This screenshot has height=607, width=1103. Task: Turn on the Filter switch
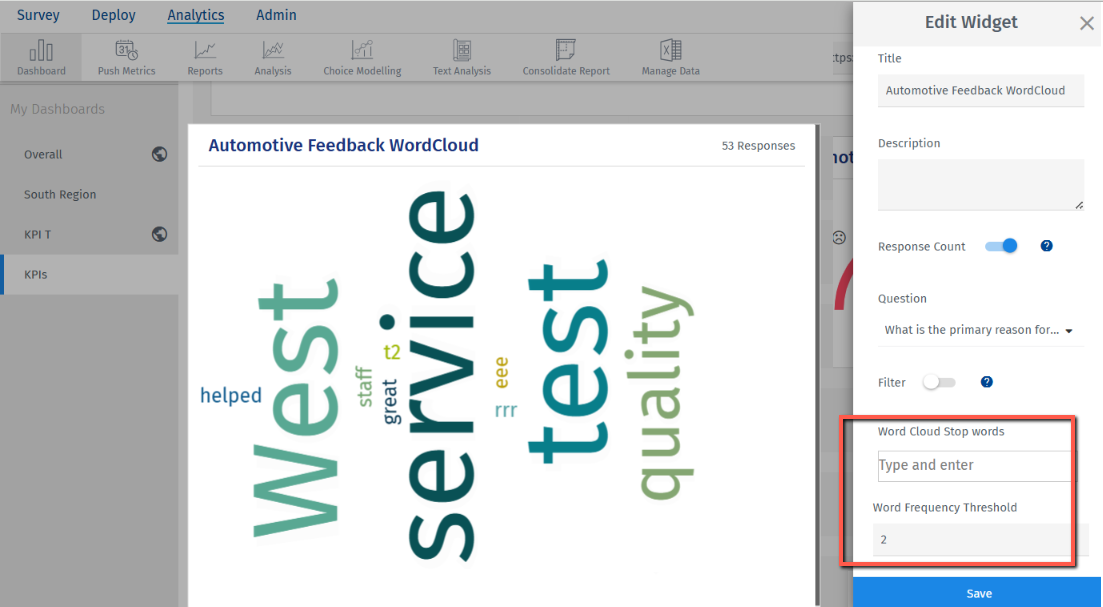[x=938, y=381]
